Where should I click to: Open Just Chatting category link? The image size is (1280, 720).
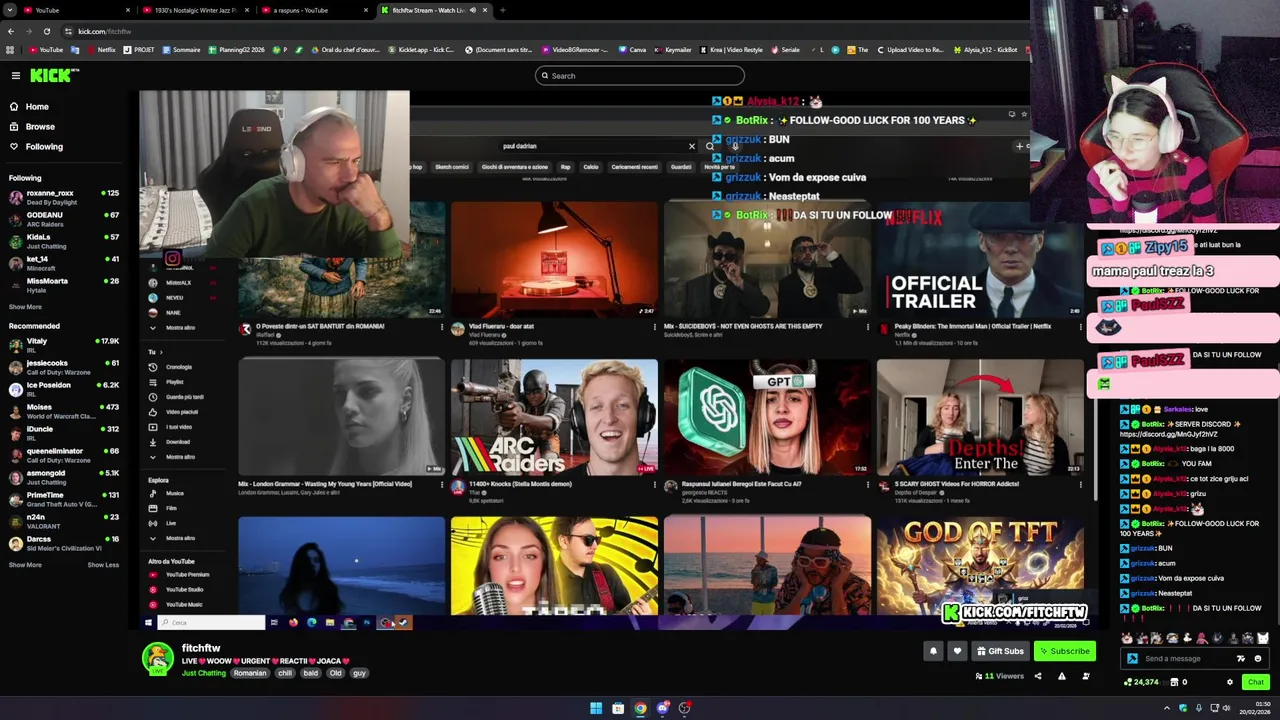204,673
